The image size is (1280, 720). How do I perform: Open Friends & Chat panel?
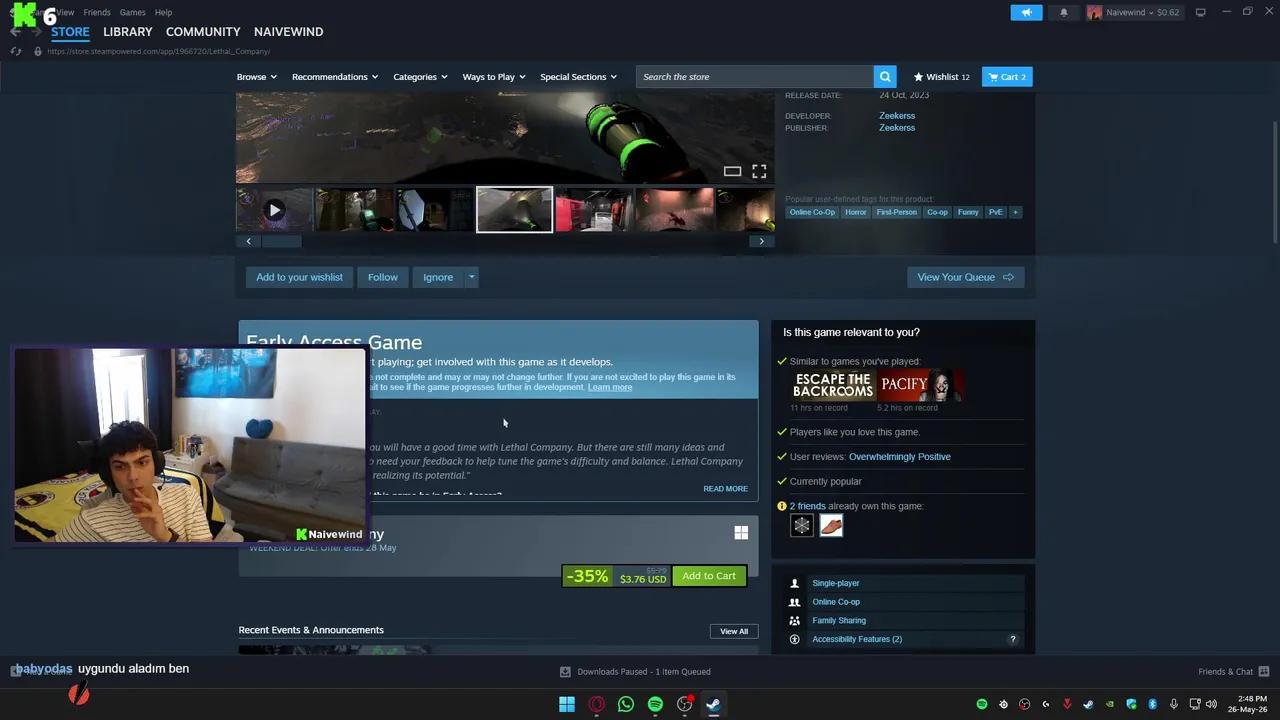1233,672
